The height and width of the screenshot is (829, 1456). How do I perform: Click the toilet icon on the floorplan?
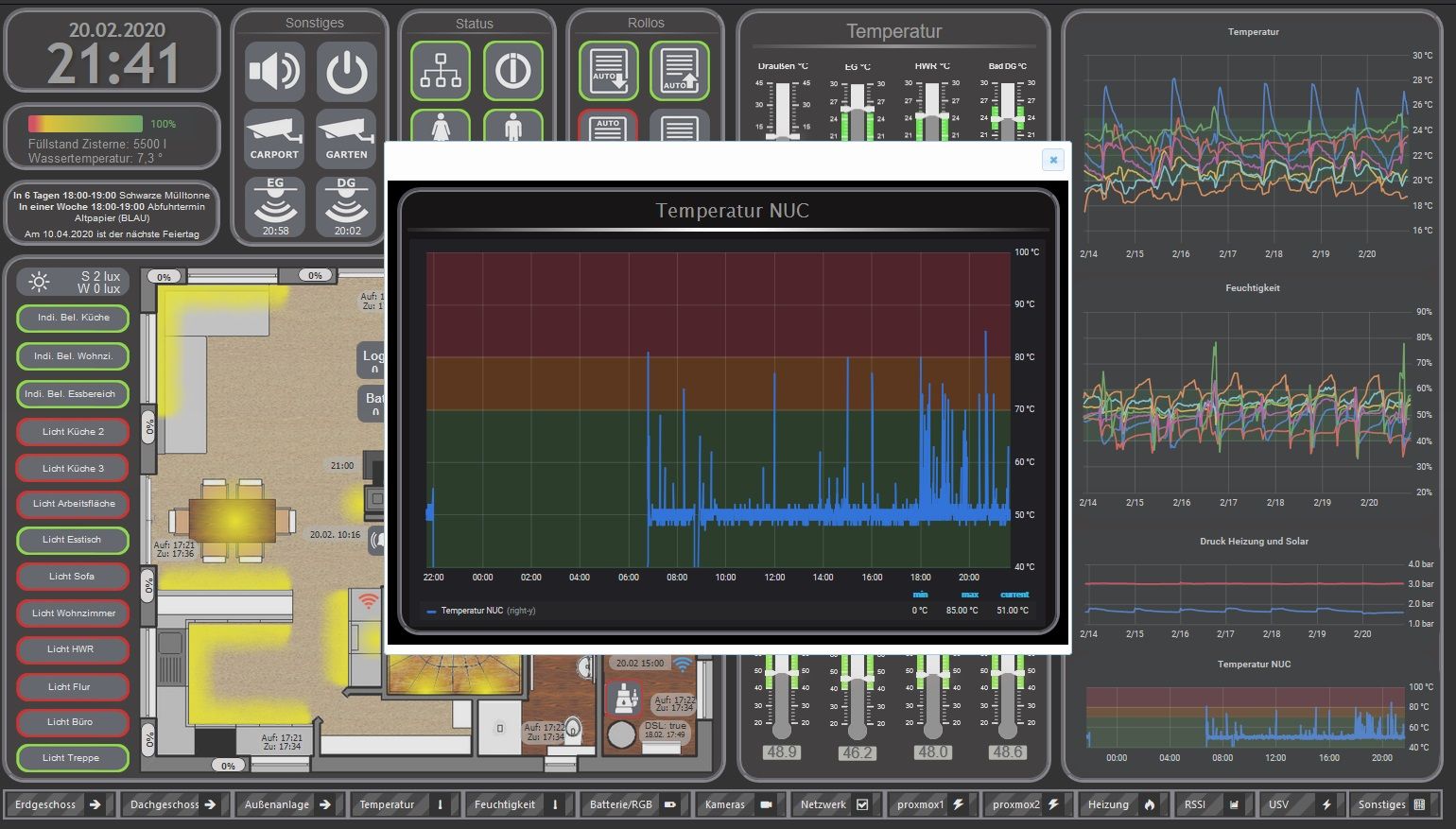click(x=572, y=731)
